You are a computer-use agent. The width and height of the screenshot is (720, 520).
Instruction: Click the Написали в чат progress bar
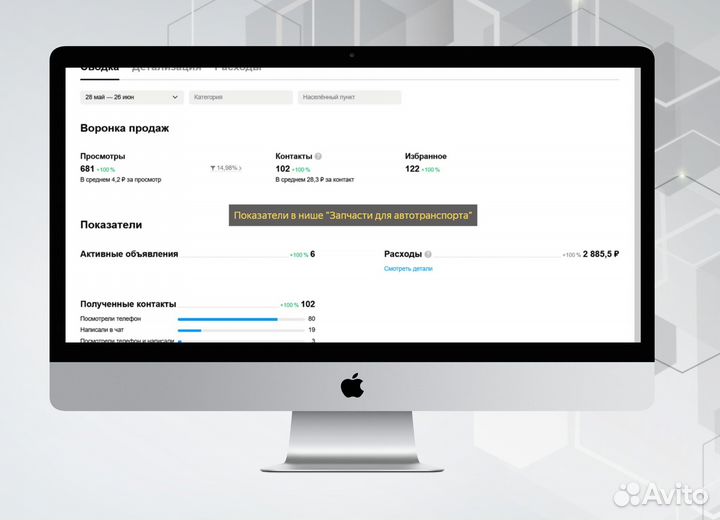coord(240,330)
